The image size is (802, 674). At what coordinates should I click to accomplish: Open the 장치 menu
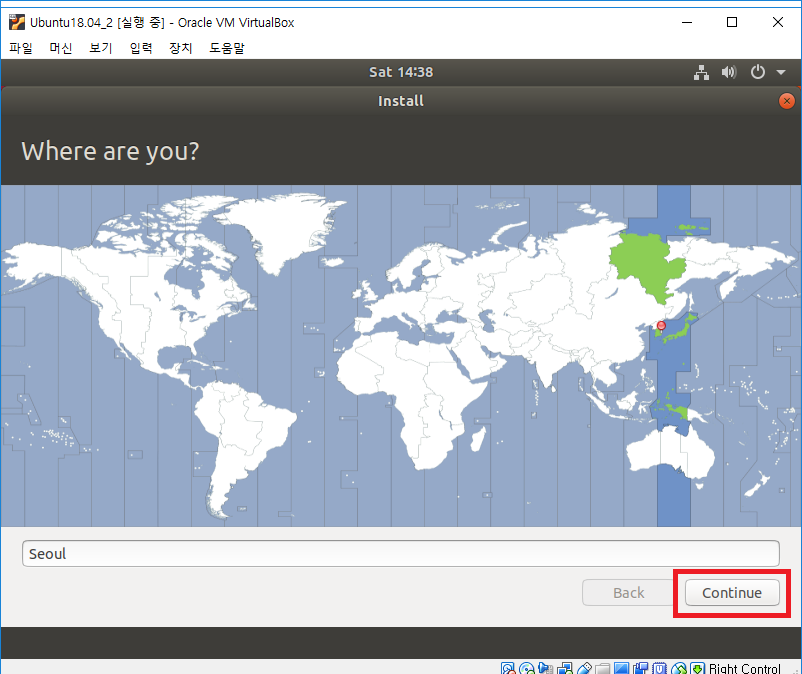point(181,48)
